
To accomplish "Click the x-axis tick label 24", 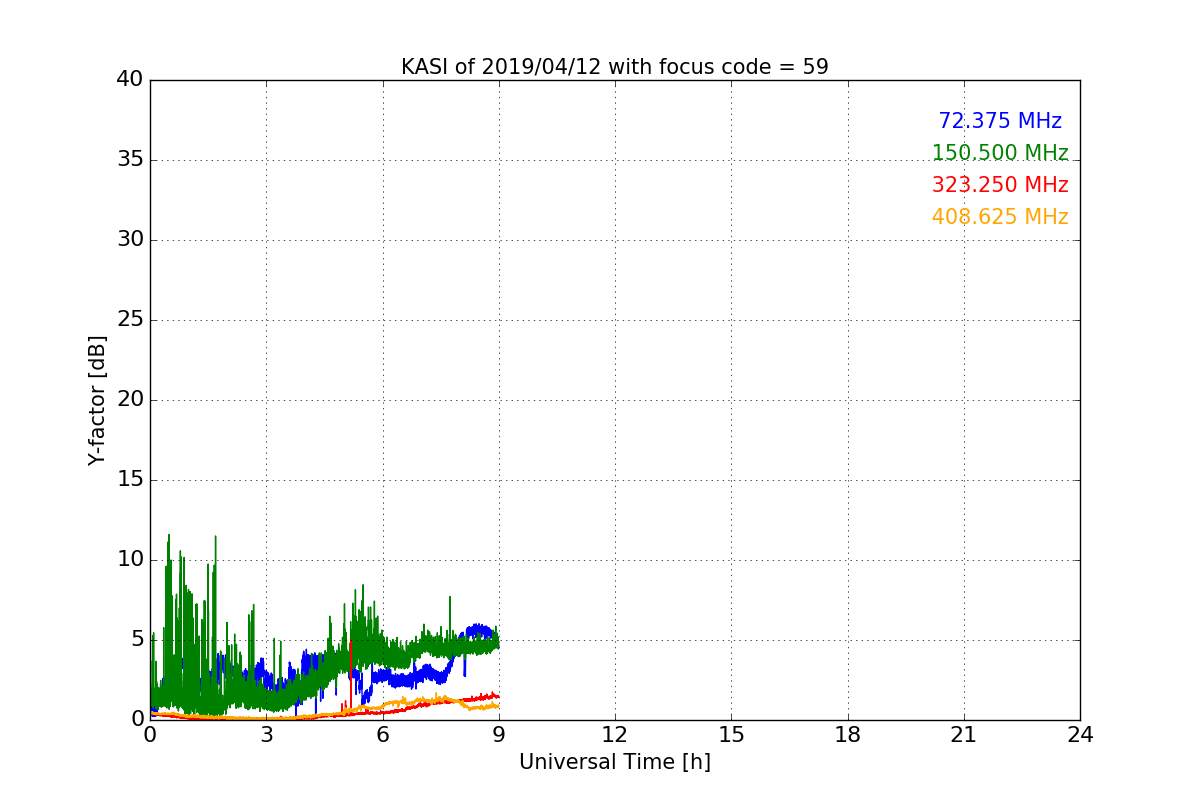I will (x=1080, y=735).
